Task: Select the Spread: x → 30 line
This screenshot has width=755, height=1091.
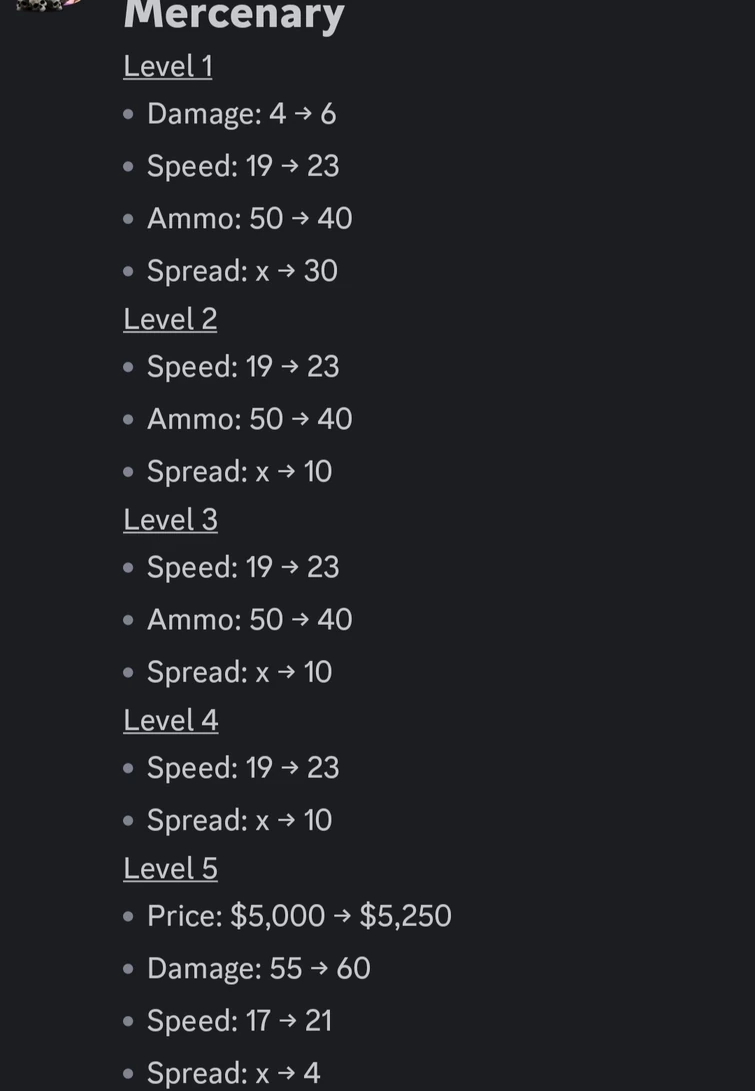Action: tap(242, 271)
